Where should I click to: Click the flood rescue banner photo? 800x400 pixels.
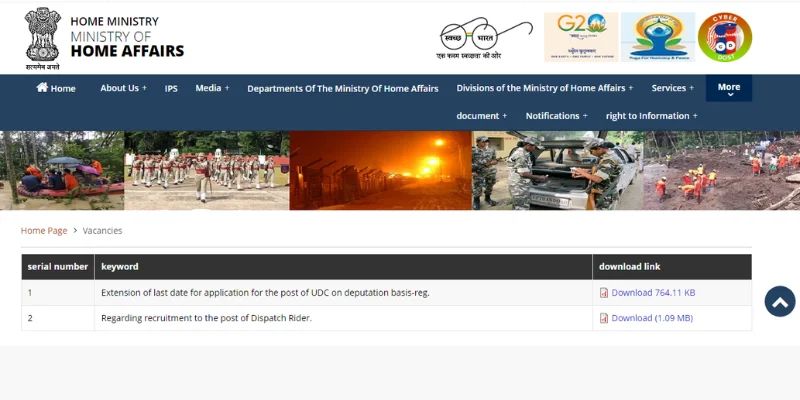[x=62, y=170]
